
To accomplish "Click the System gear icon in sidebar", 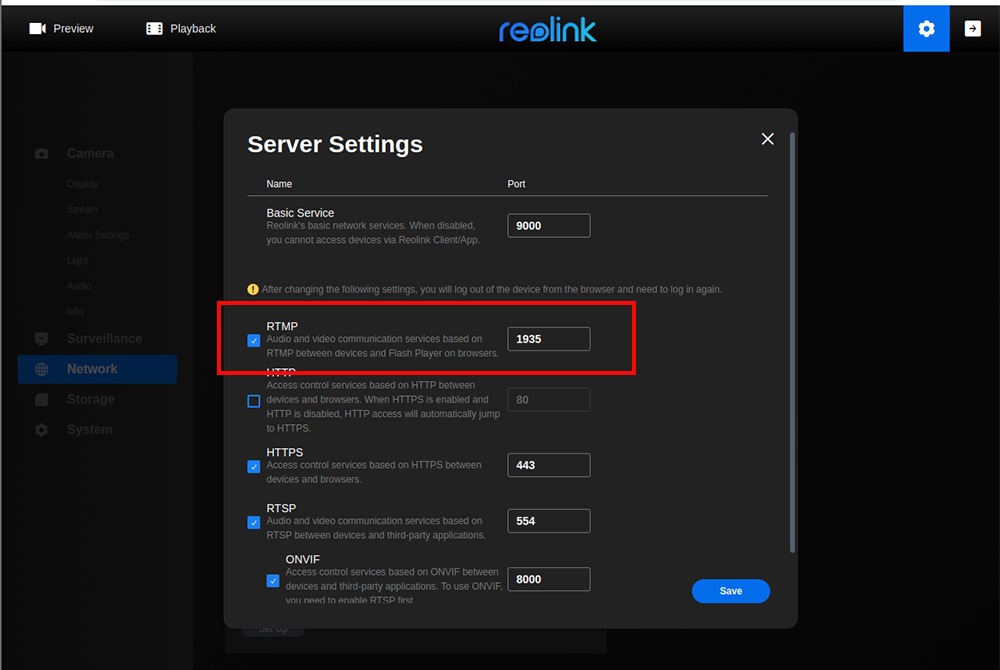I will click(x=41, y=430).
